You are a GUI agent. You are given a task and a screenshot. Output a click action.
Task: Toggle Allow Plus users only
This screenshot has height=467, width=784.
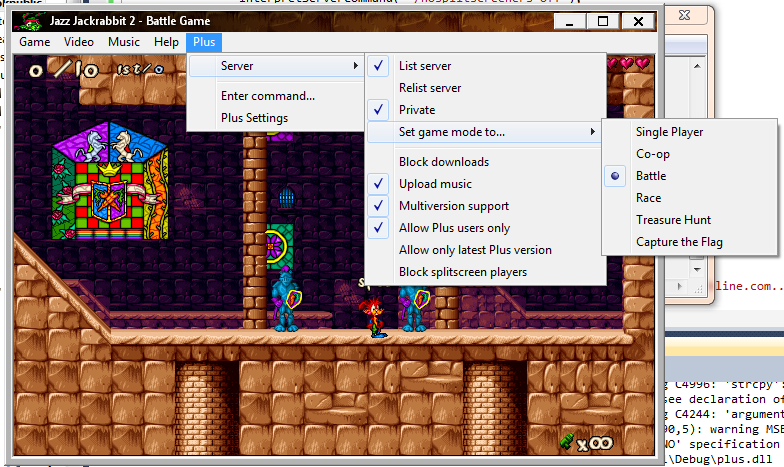[x=454, y=228]
